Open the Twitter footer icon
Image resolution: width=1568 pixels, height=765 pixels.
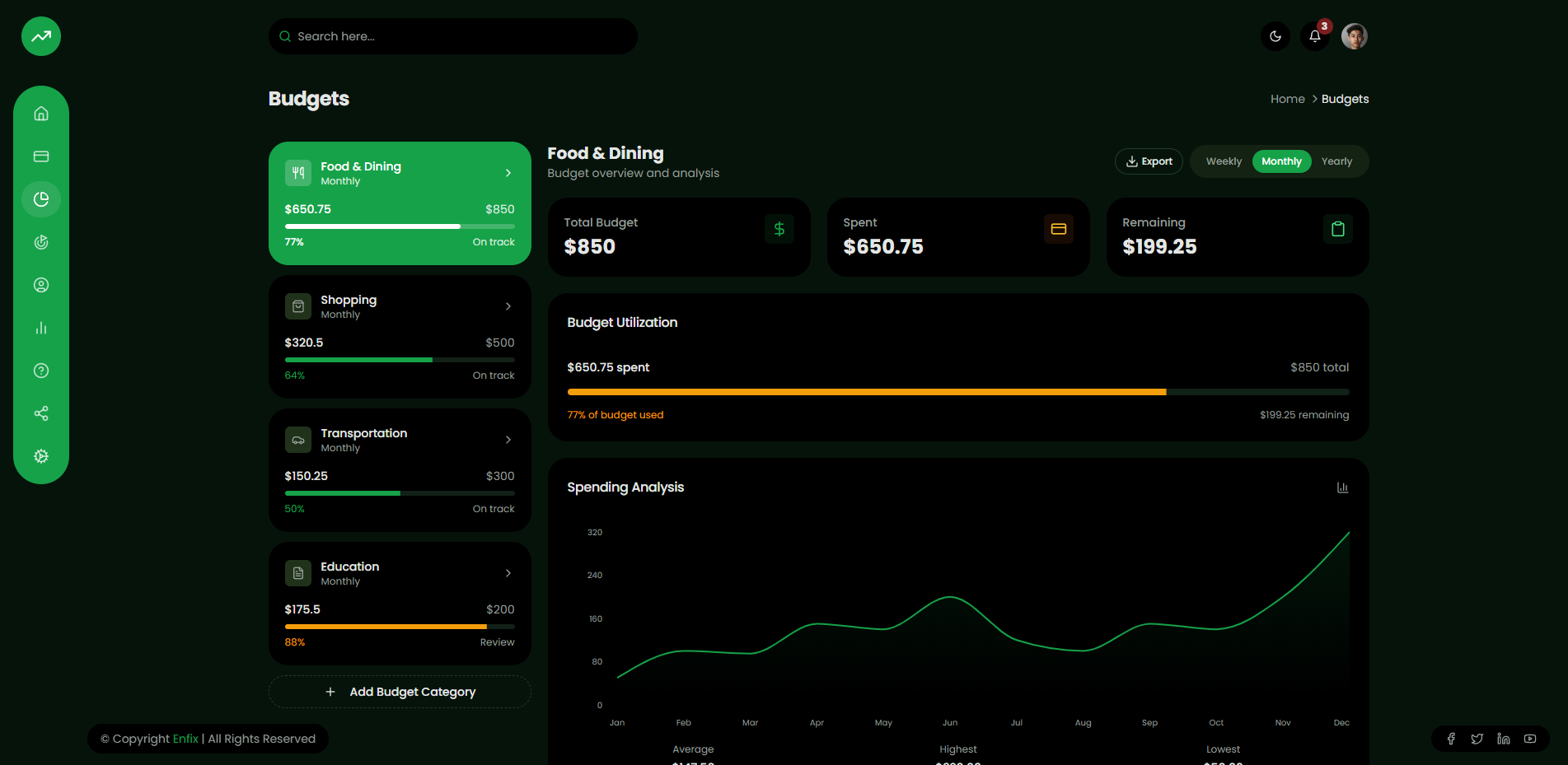[1477, 739]
